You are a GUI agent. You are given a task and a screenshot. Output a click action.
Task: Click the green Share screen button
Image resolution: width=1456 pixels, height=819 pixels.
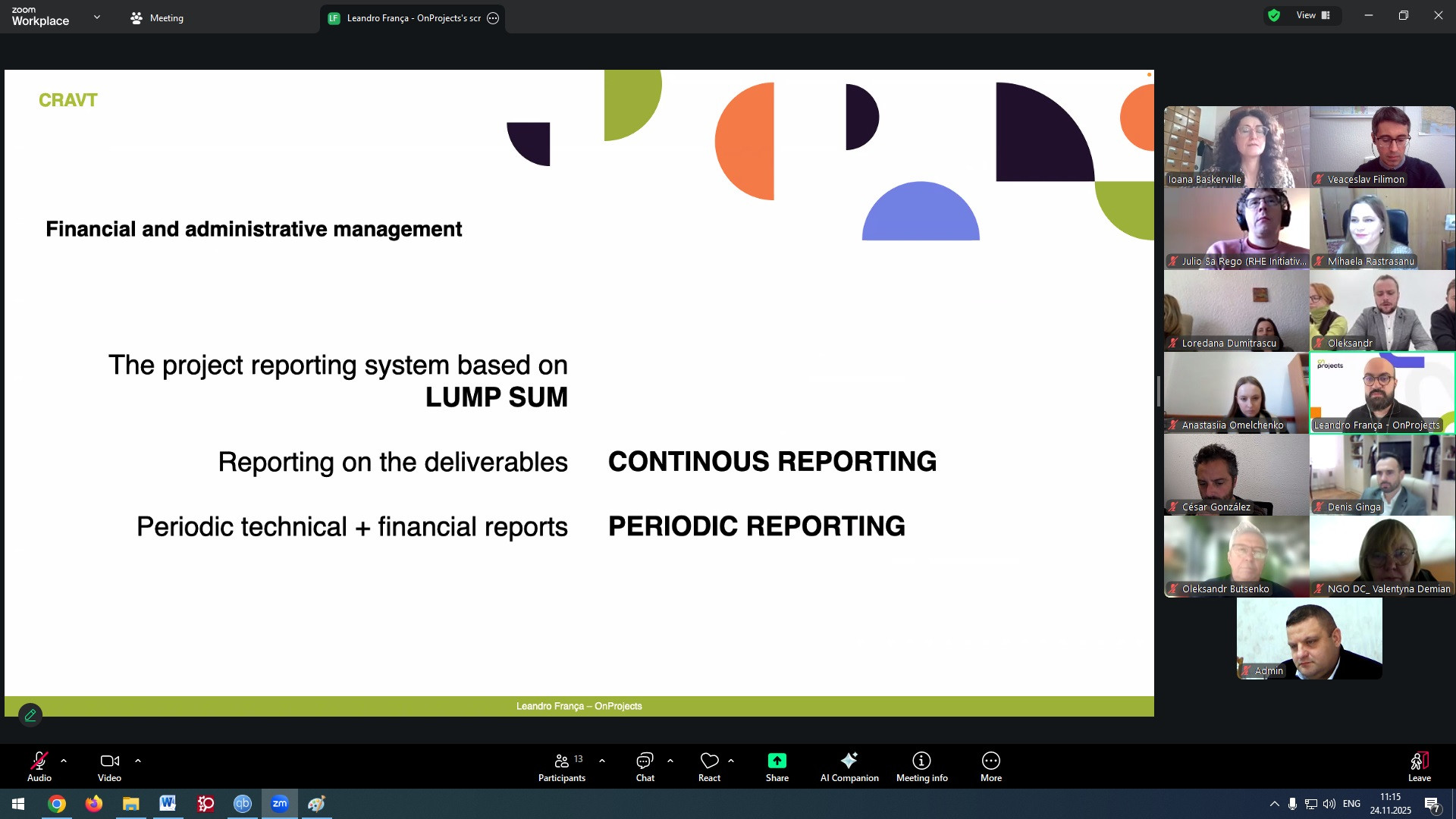pos(777,767)
